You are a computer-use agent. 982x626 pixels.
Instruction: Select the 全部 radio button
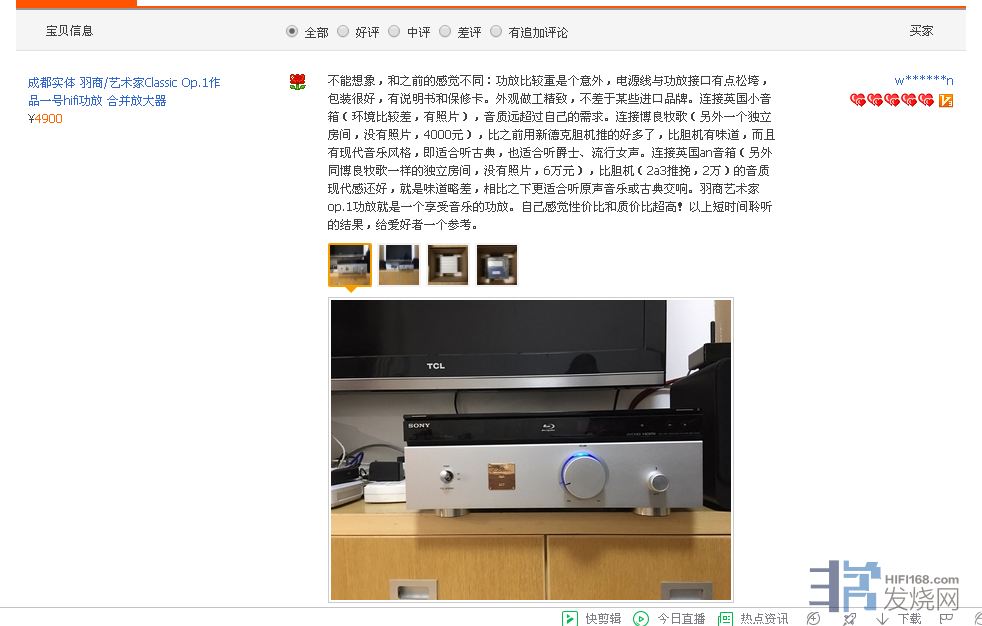pyautogui.click(x=291, y=31)
